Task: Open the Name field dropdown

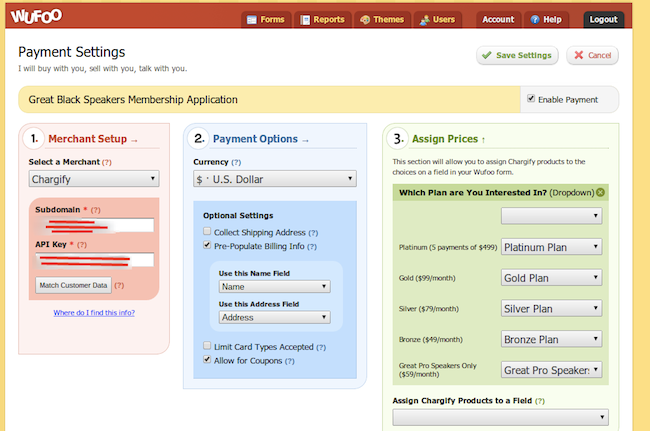Action: (274, 287)
